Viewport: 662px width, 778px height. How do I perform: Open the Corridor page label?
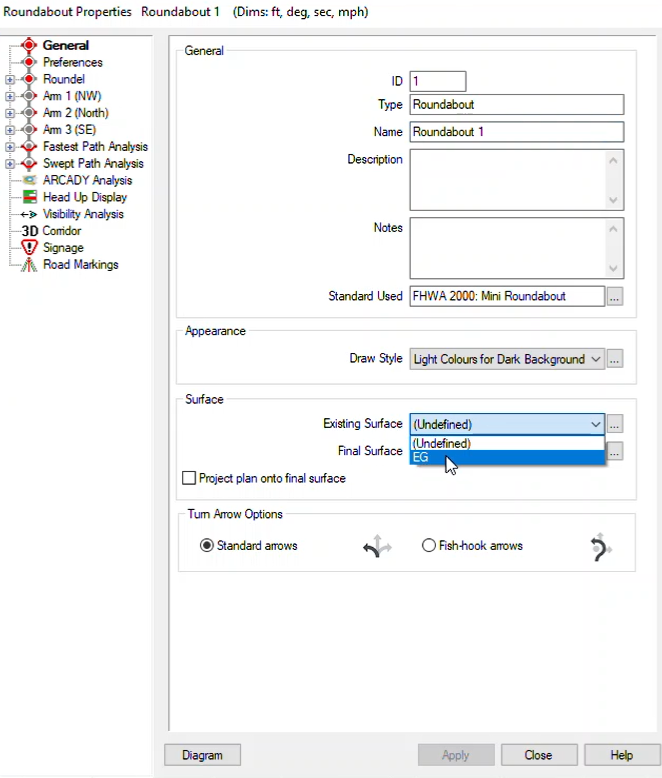pos(62,231)
